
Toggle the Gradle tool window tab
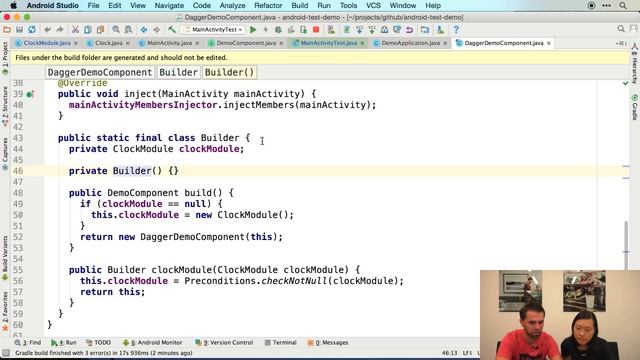tap(635, 107)
